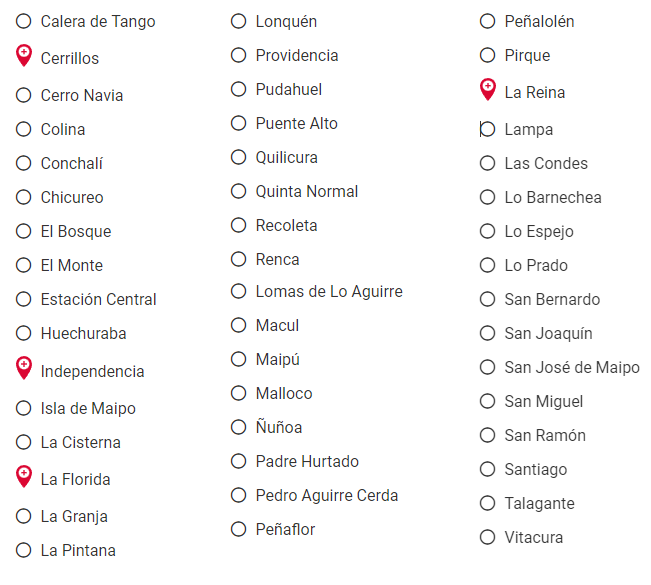Mark the Puente Alto radio option
This screenshot has height=585, width=651.
(x=238, y=123)
